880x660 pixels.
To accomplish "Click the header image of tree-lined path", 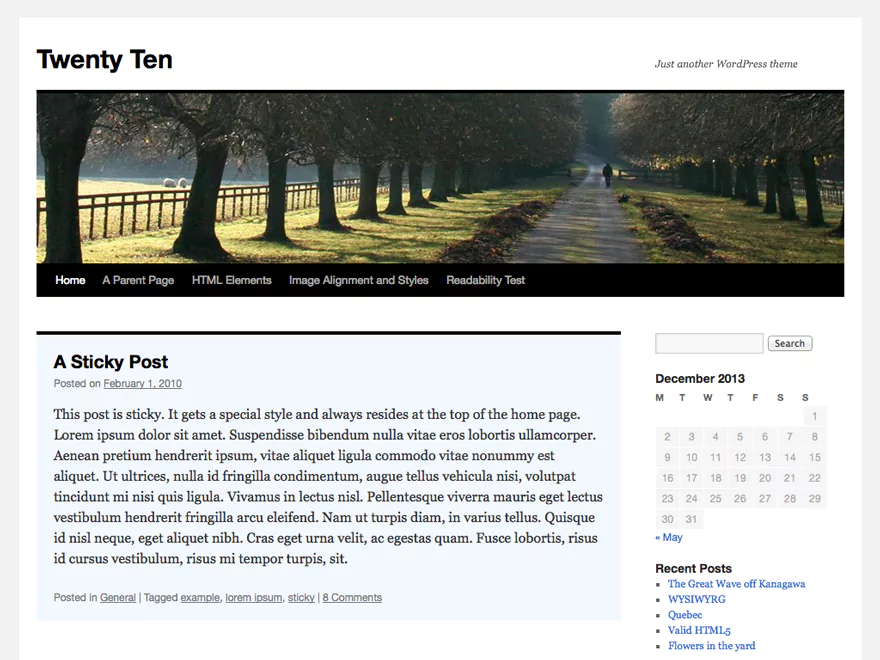I will pyautogui.click(x=440, y=178).
